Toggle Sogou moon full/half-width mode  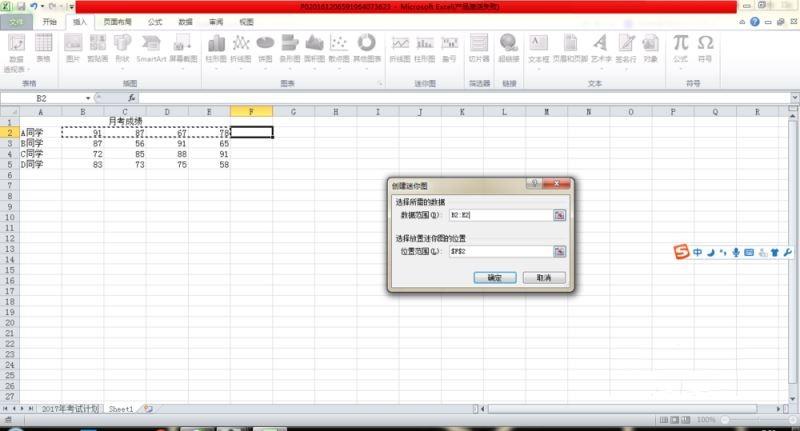[x=711, y=253]
